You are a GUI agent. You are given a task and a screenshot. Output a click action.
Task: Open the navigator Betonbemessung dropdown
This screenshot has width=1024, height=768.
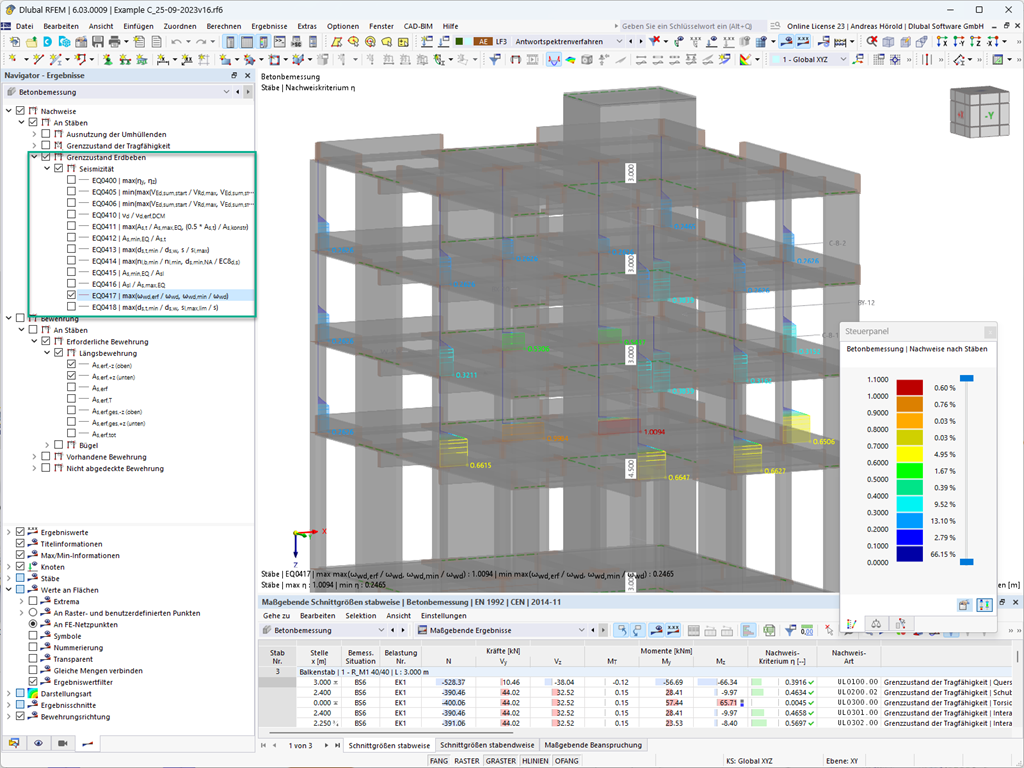click(227, 92)
